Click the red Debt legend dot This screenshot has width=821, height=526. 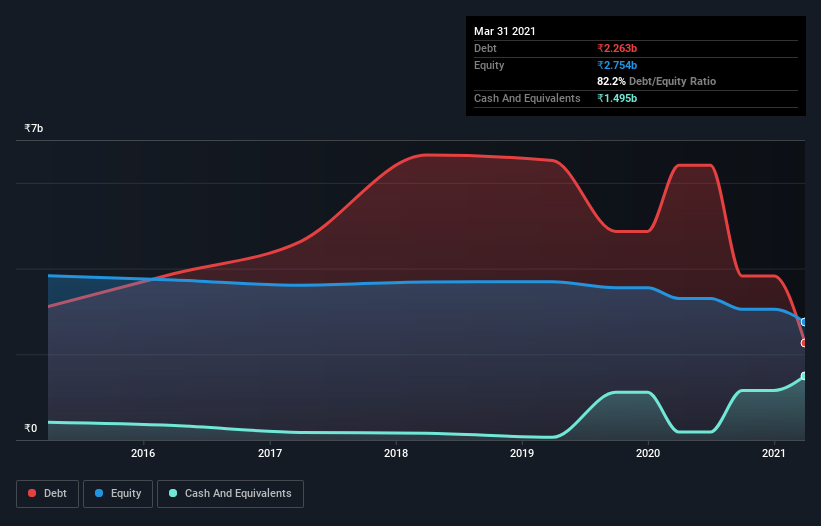(32, 493)
